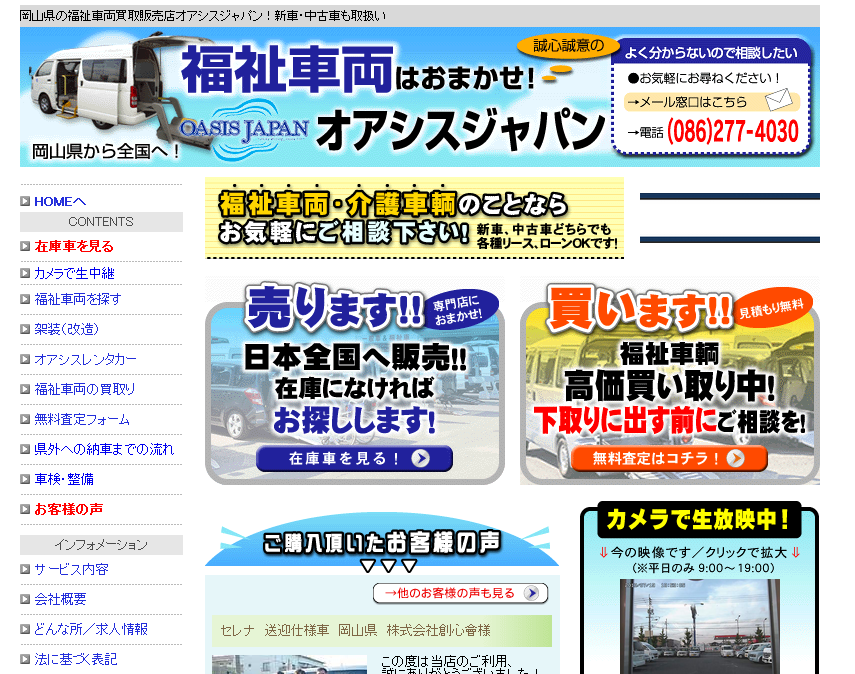The height and width of the screenshot is (674, 855).
Task: Click bullet icon beside どんな所/求人情報
Action: pyautogui.click(x=25, y=629)
